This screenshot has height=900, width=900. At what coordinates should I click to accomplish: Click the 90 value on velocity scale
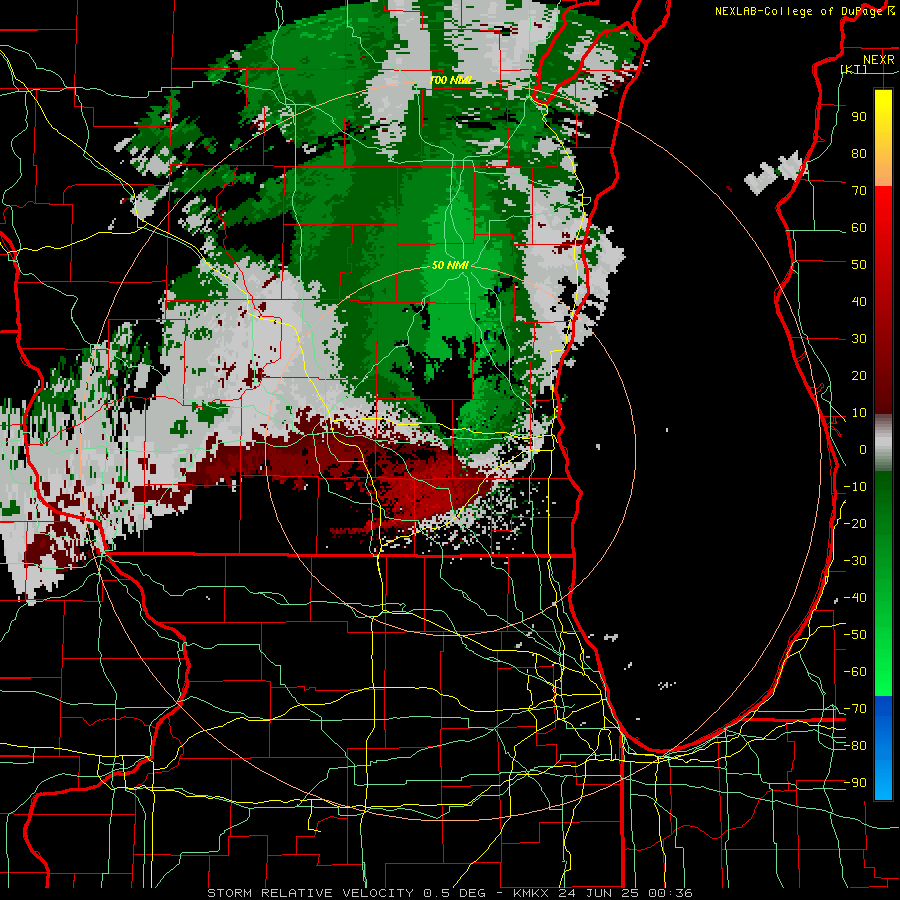[859, 117]
